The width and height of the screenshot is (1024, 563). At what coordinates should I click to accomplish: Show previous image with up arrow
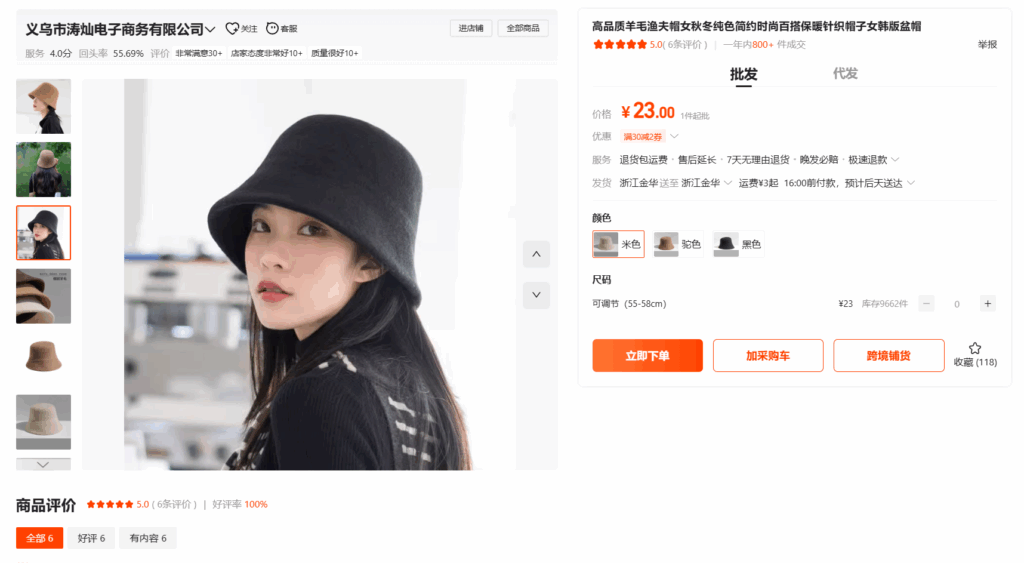[x=536, y=254]
